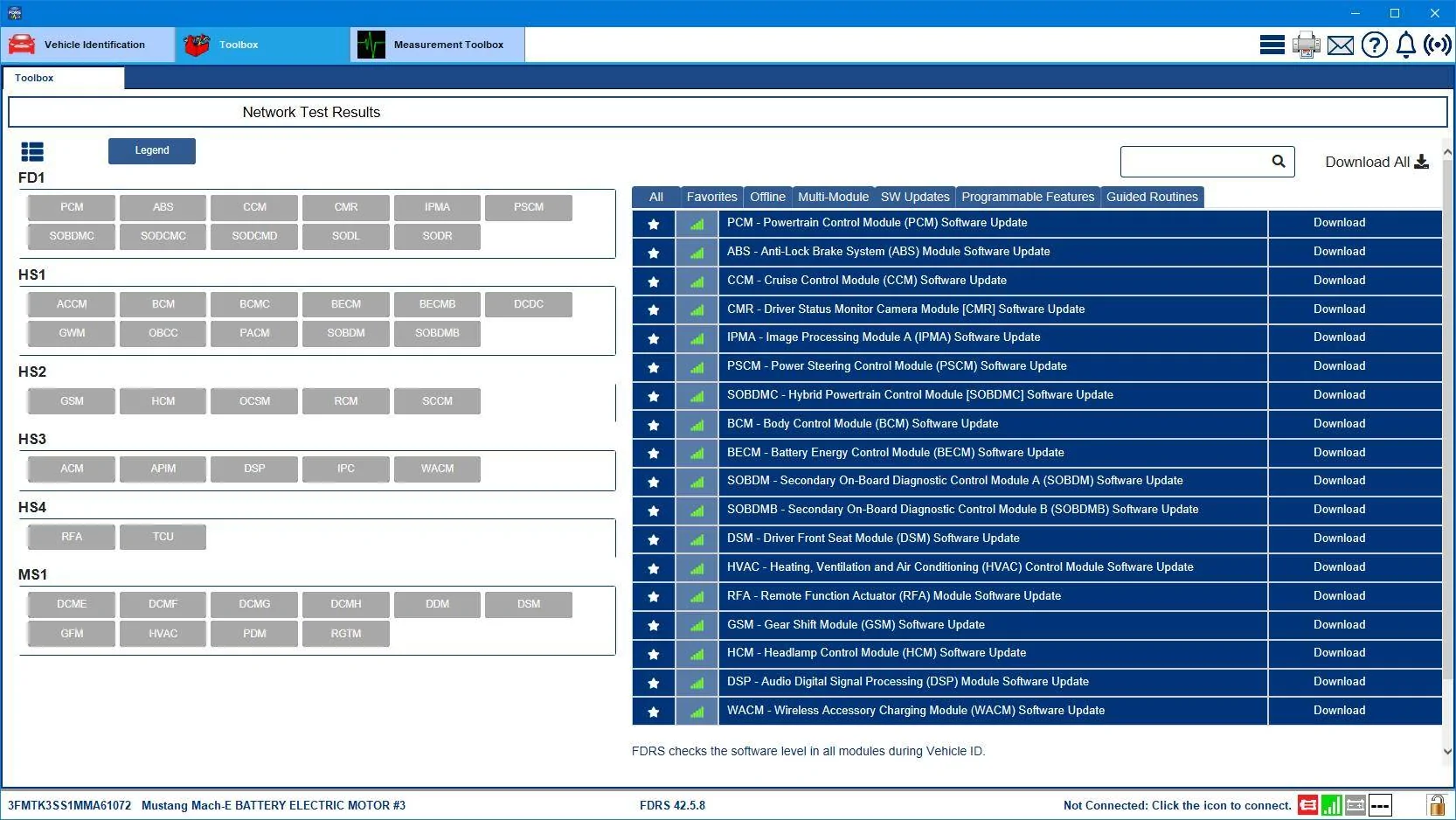Switch to the Vehicle Identification tab
This screenshot has height=820, width=1456.
[88, 45]
